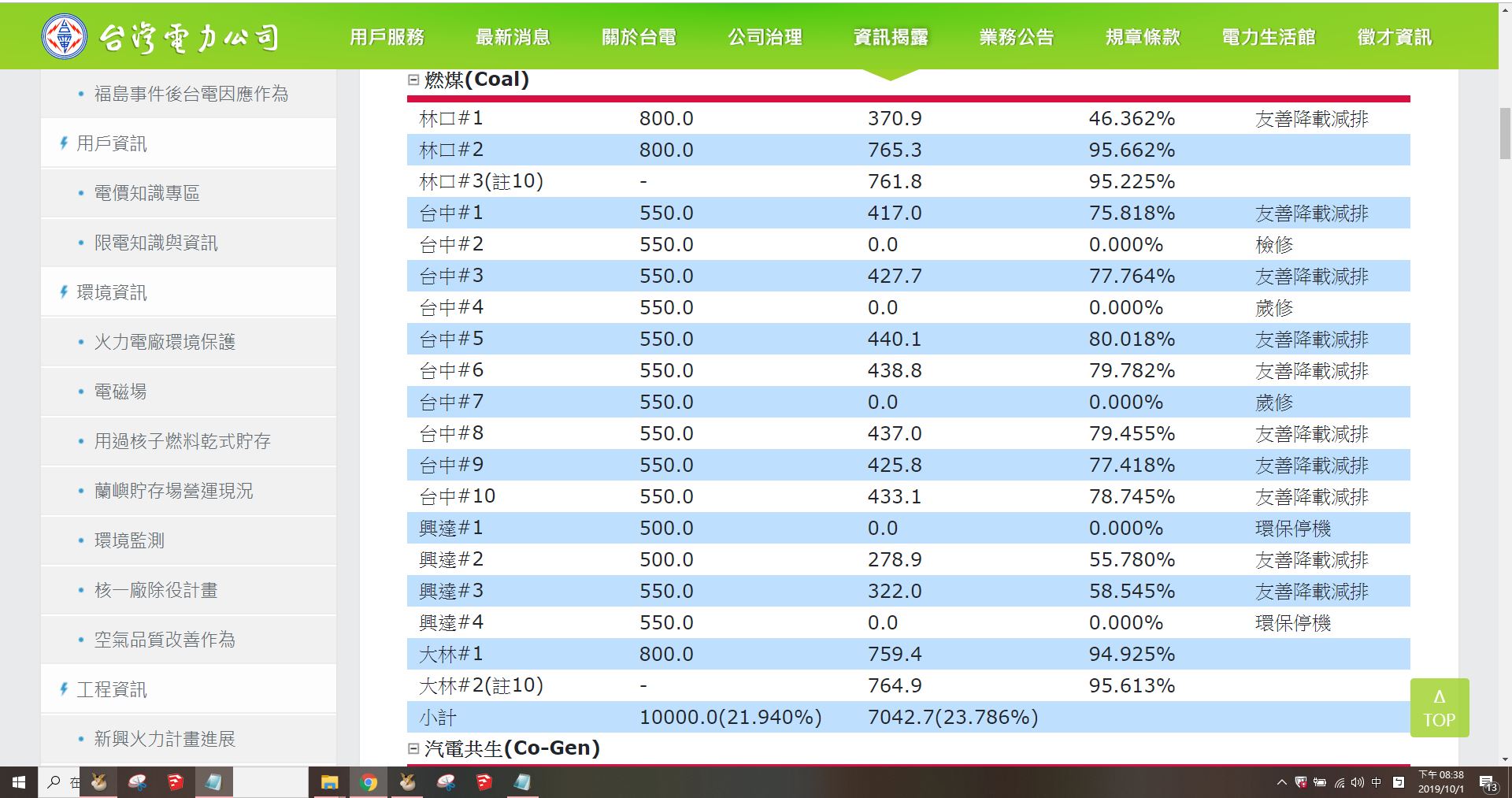
Task: Click the 759.4 output for 大林#1
Action: coord(895,654)
